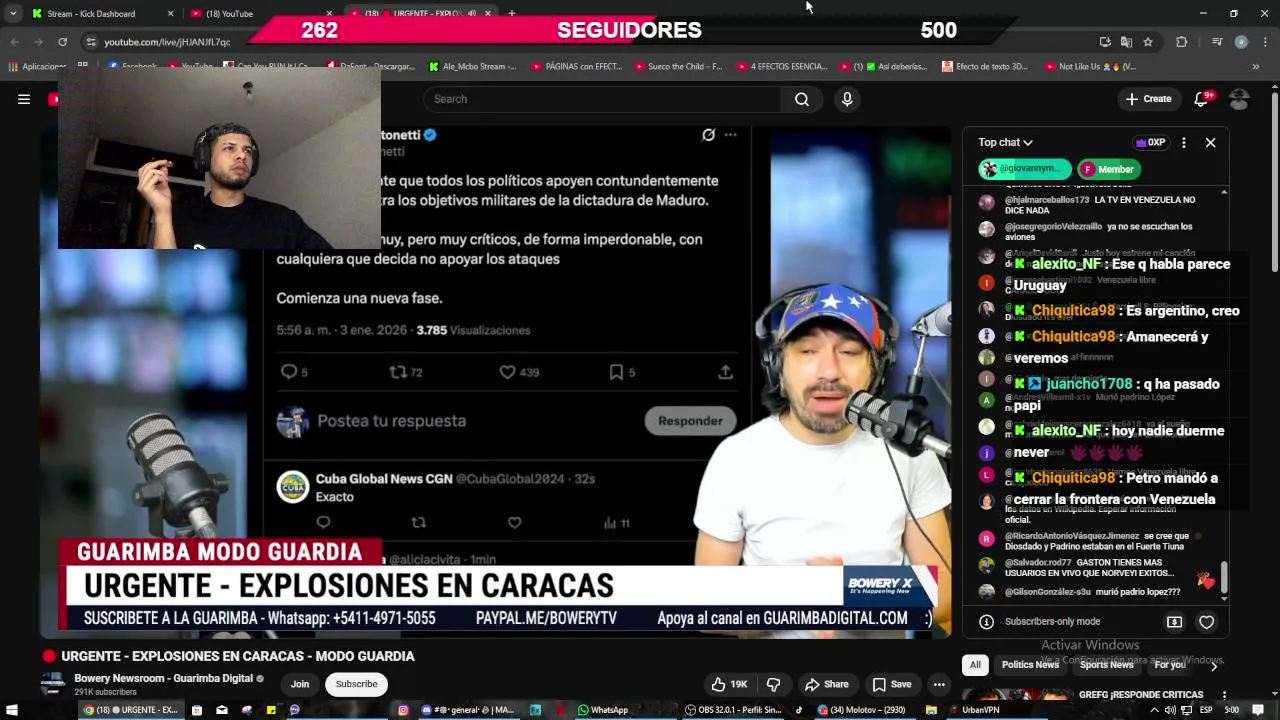The height and width of the screenshot is (720, 1280).
Task: Switch to the Stream - Kick Dashboard tab
Action: point(100,13)
